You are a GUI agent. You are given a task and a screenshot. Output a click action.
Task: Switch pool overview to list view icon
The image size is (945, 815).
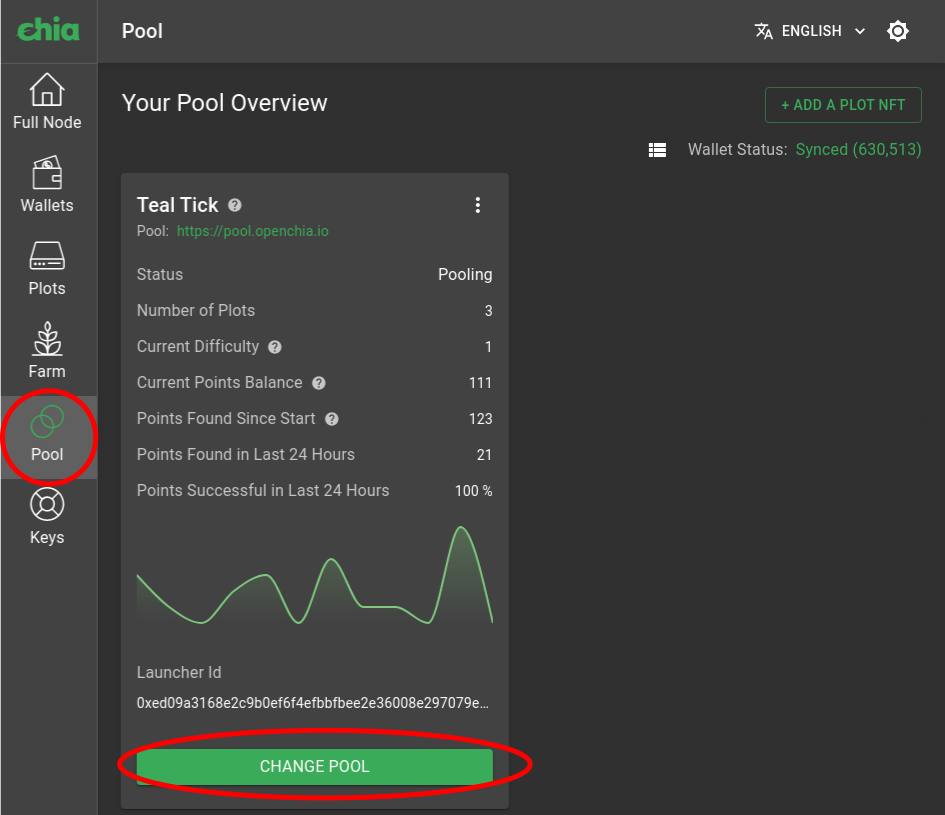(657, 150)
